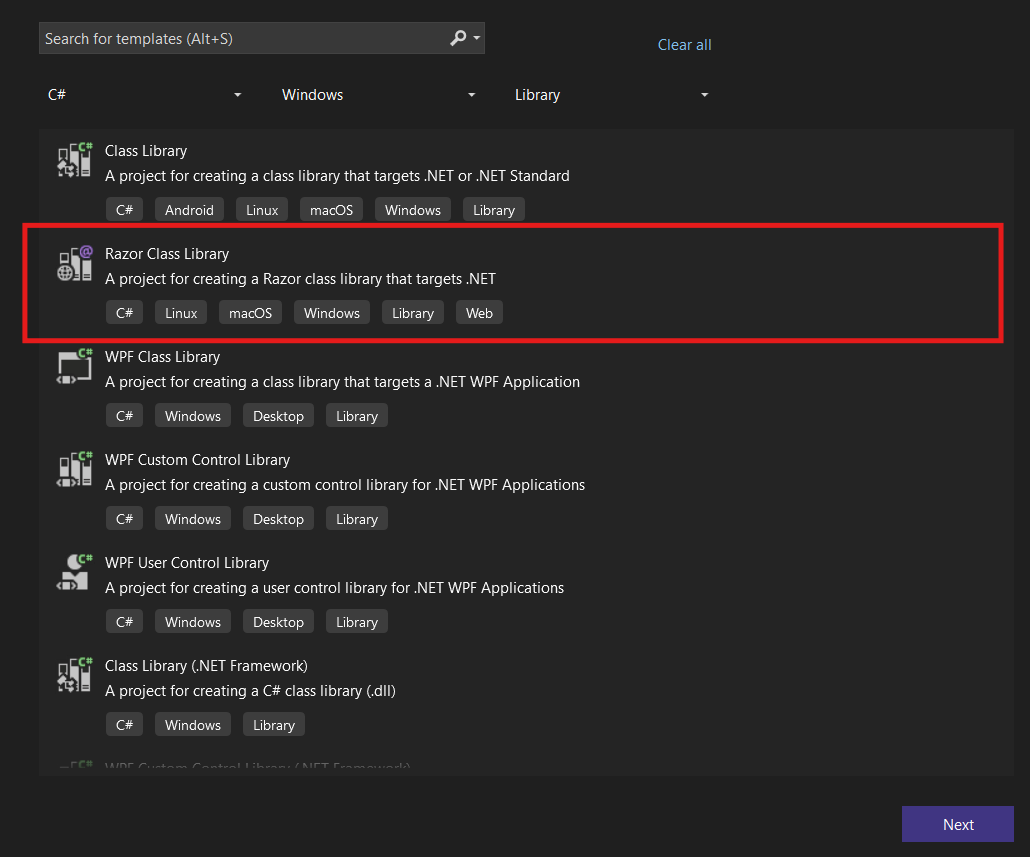Choose the Class Library (.NET Framework) title
Screen dimensions: 1030x857
[206, 666]
